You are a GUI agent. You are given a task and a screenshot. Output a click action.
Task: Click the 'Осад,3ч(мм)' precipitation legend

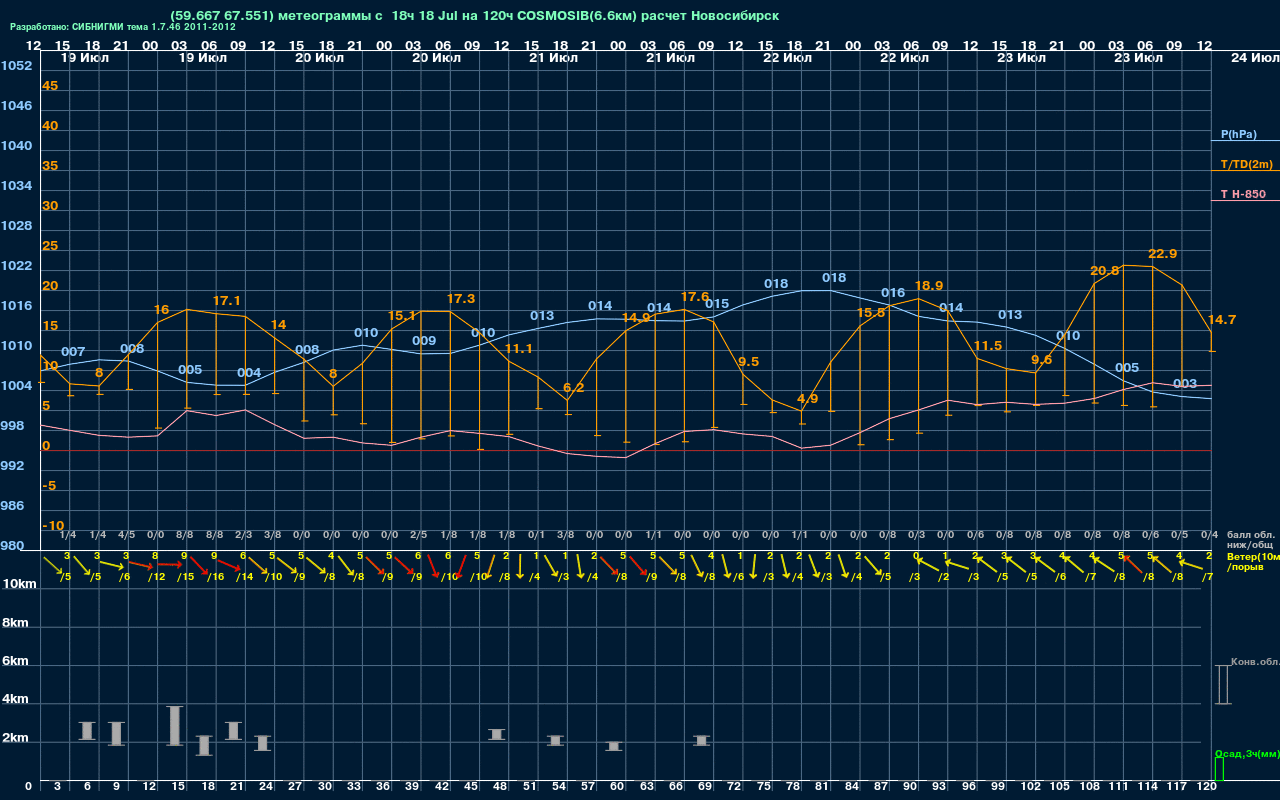point(1247,753)
